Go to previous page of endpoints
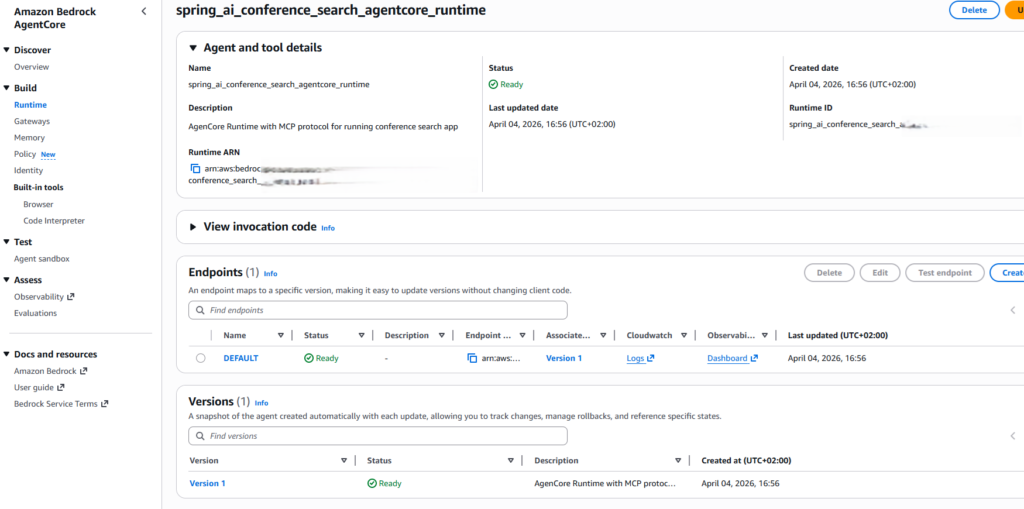Screen dimensions: 1024x509 pos(1013,310)
